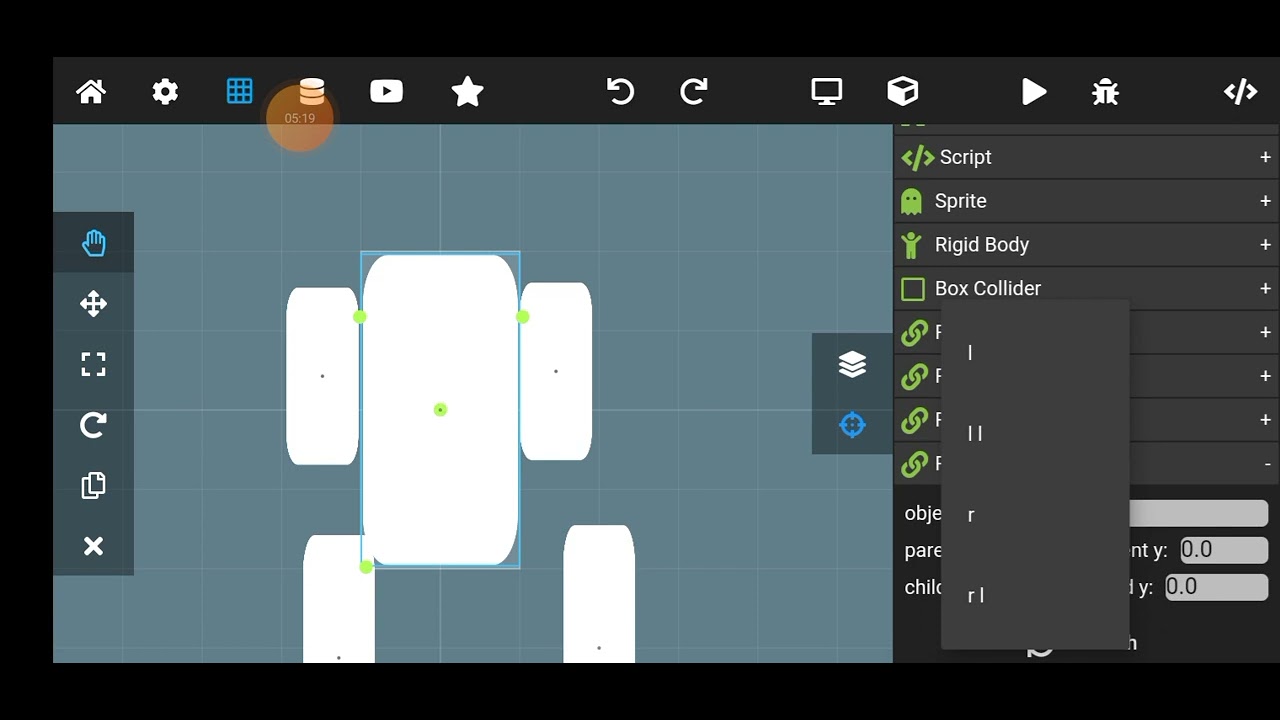Expand the Box Collider component plus
Image resolution: width=1280 pixels, height=720 pixels.
pyautogui.click(x=1265, y=288)
